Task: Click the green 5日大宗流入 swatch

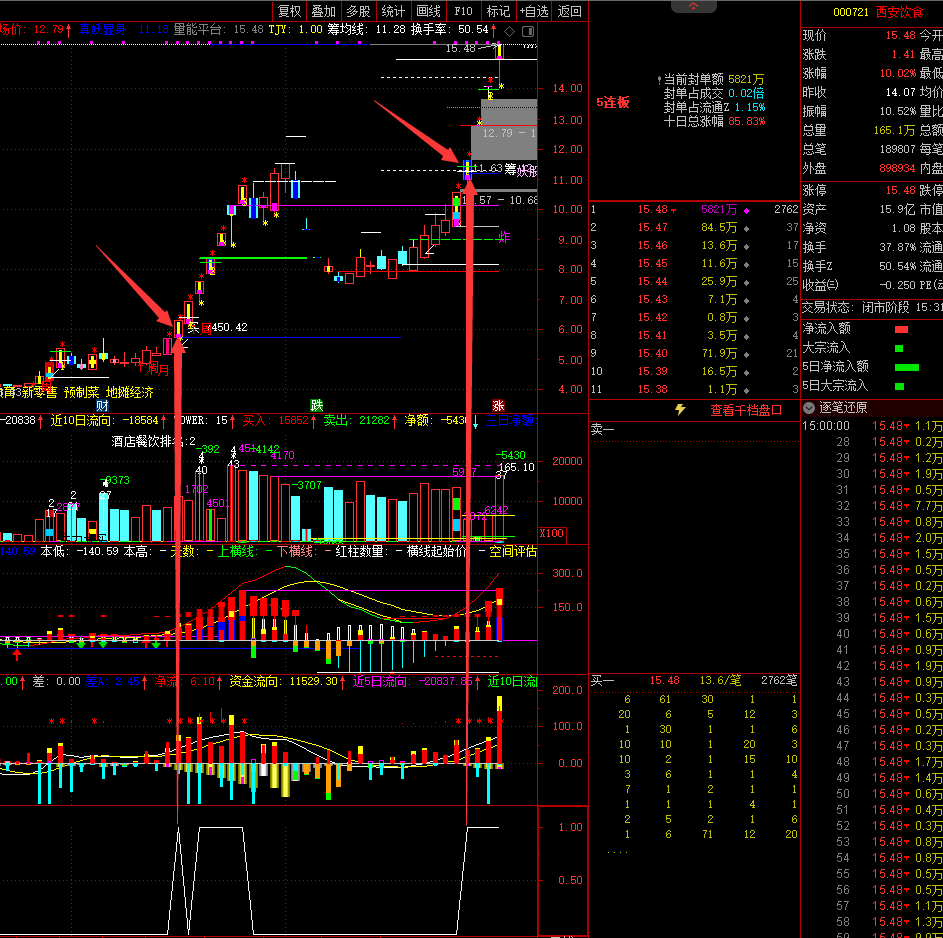Action: 899,387
